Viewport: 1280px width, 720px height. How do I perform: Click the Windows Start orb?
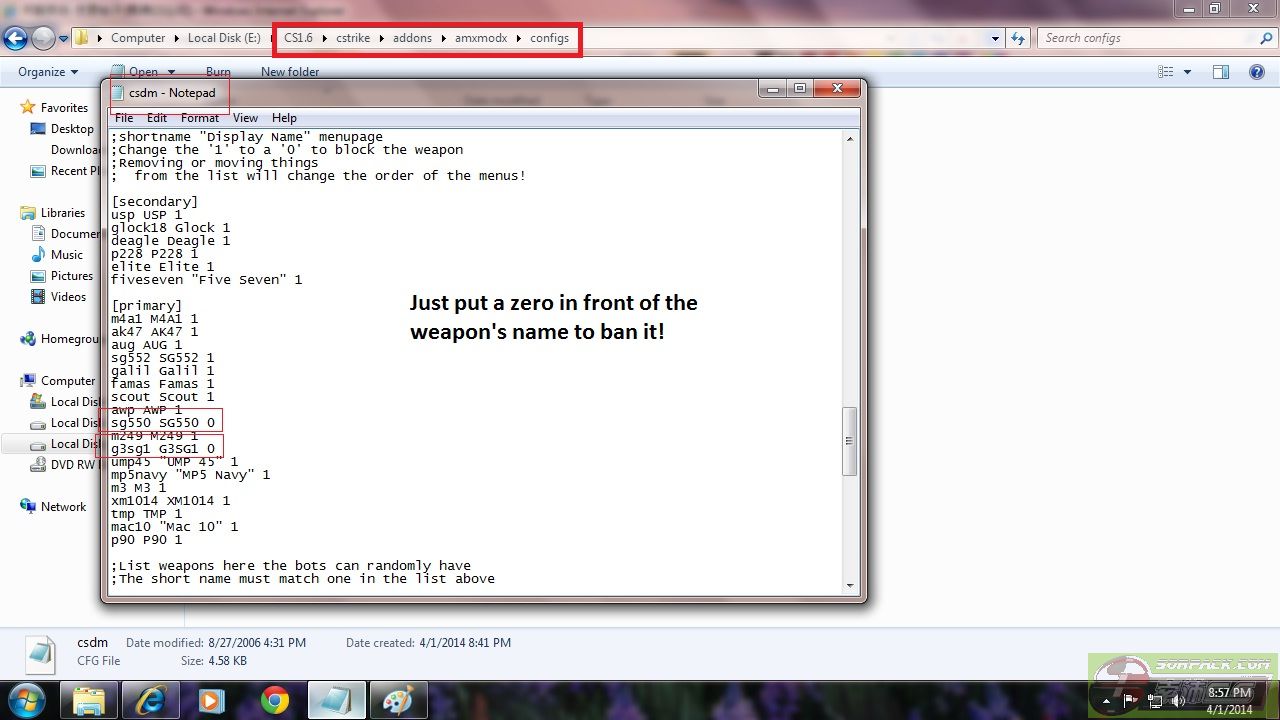(27, 698)
